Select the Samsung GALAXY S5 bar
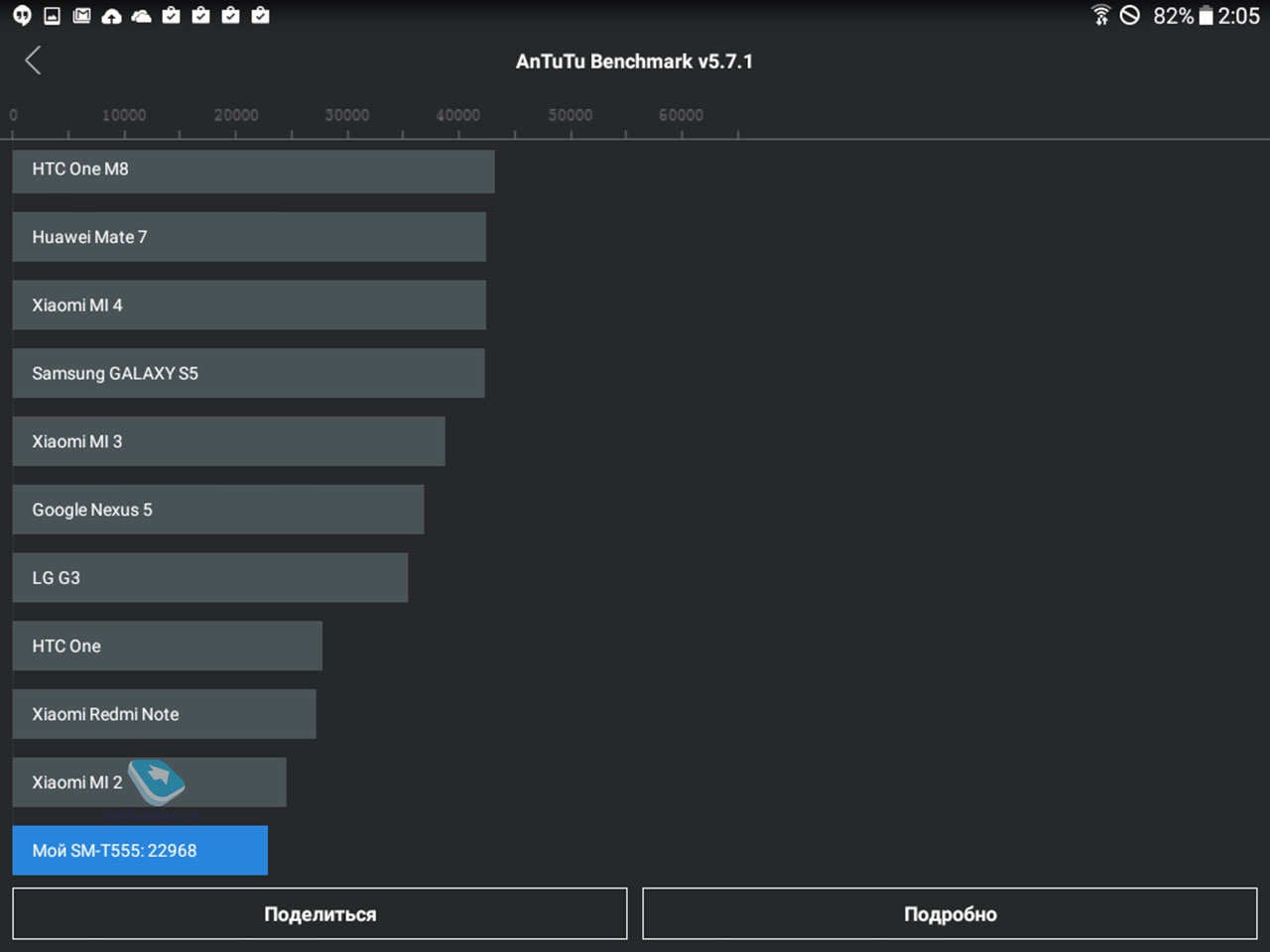Viewport: 1270px width, 952px height. 248,374
